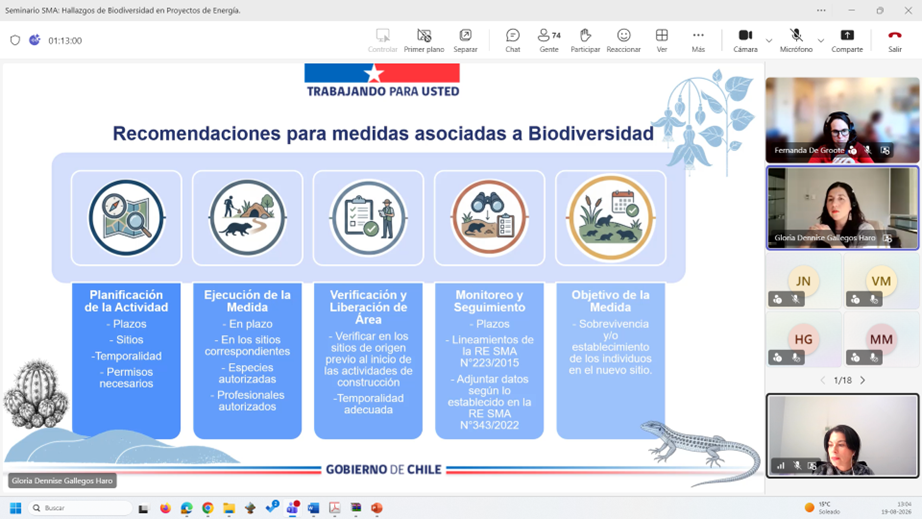Screen dimensions: 922x519
Task: Click the self-view video tile
Action: pos(842,436)
